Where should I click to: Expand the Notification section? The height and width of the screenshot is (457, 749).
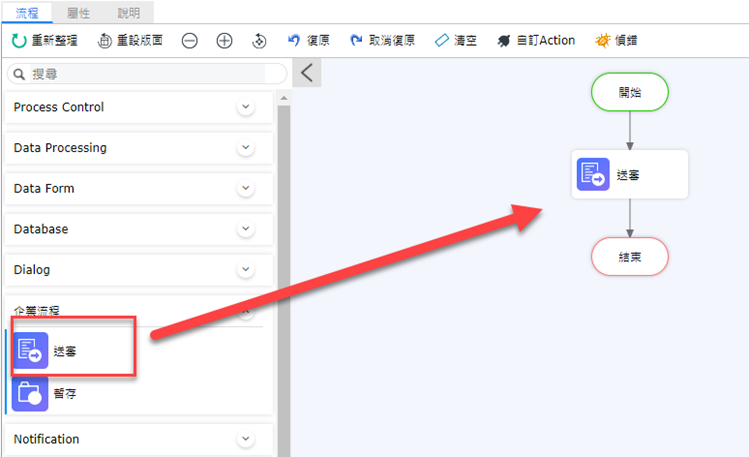click(x=246, y=439)
